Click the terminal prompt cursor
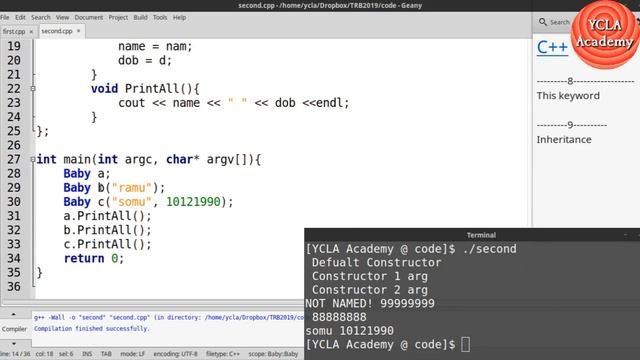 click(x=465, y=344)
